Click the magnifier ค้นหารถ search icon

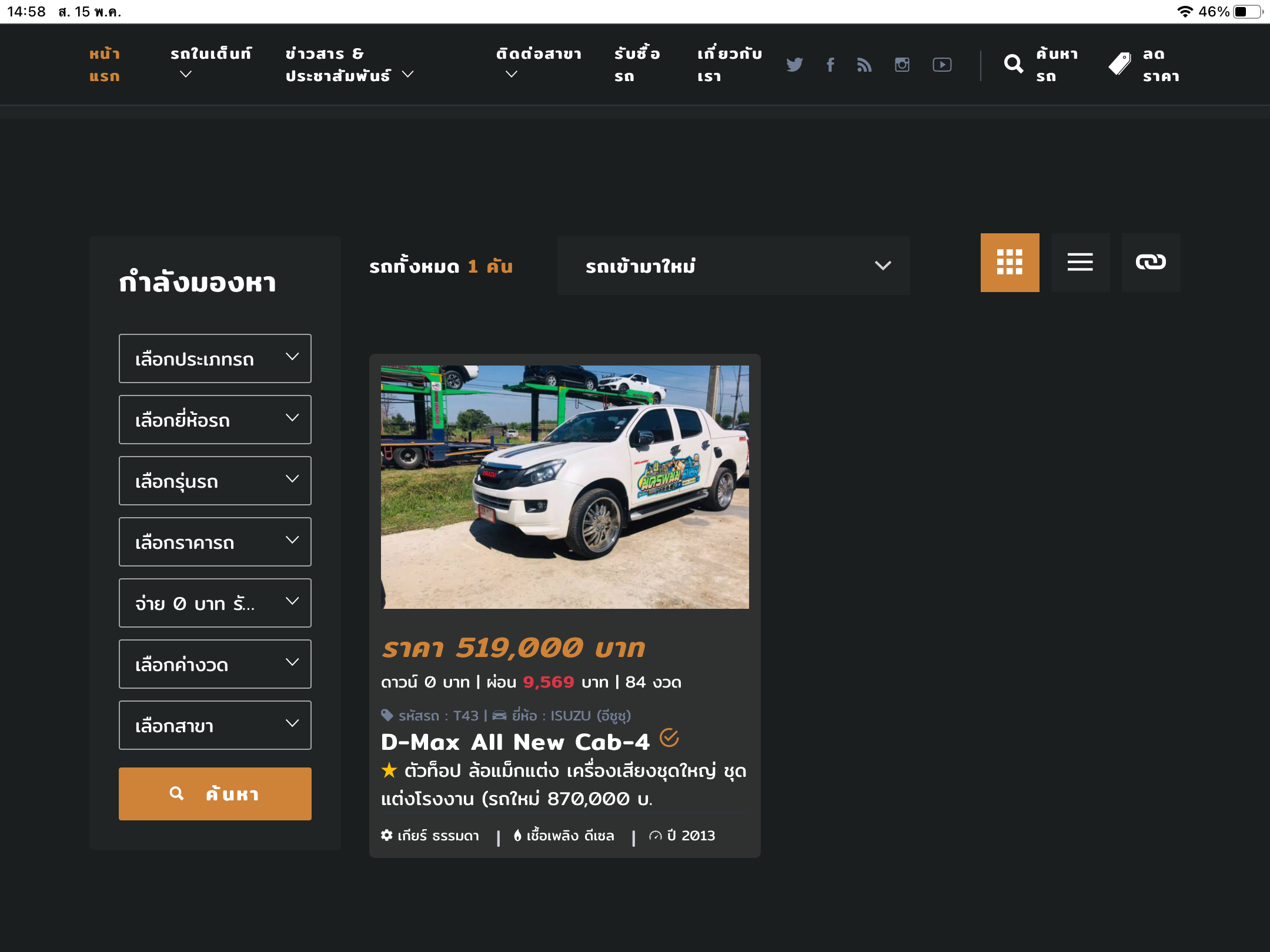(x=1014, y=64)
